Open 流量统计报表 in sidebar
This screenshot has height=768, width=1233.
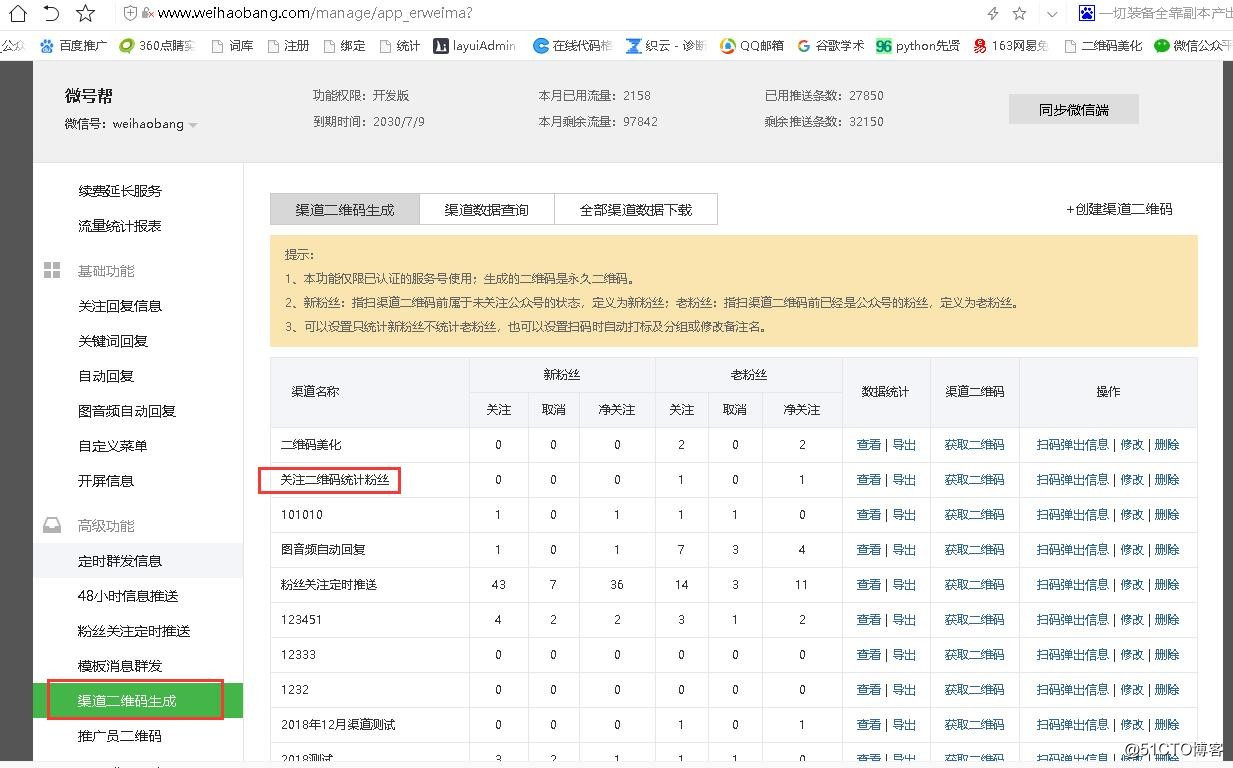pos(120,226)
